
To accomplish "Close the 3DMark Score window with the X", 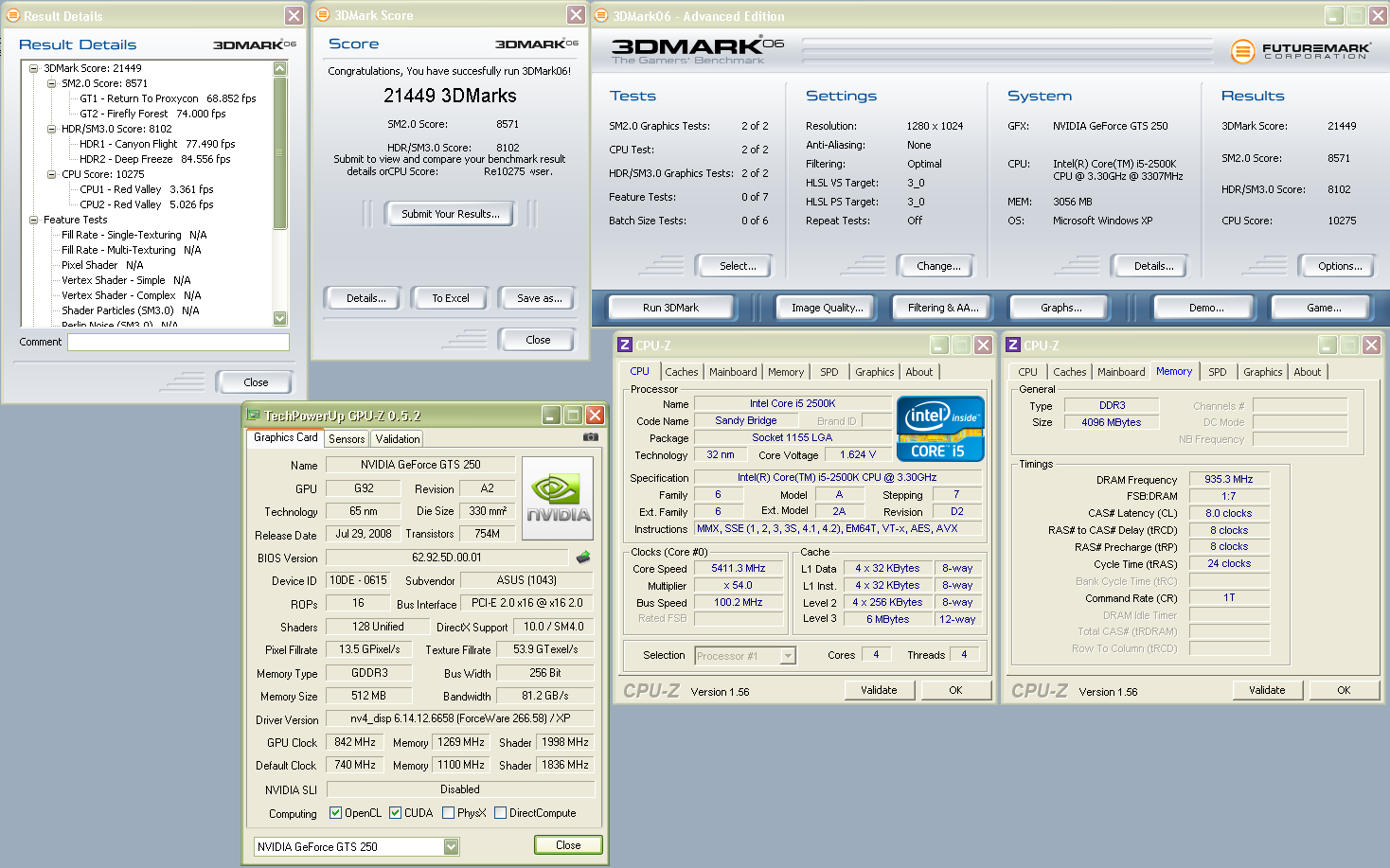I will [x=576, y=14].
